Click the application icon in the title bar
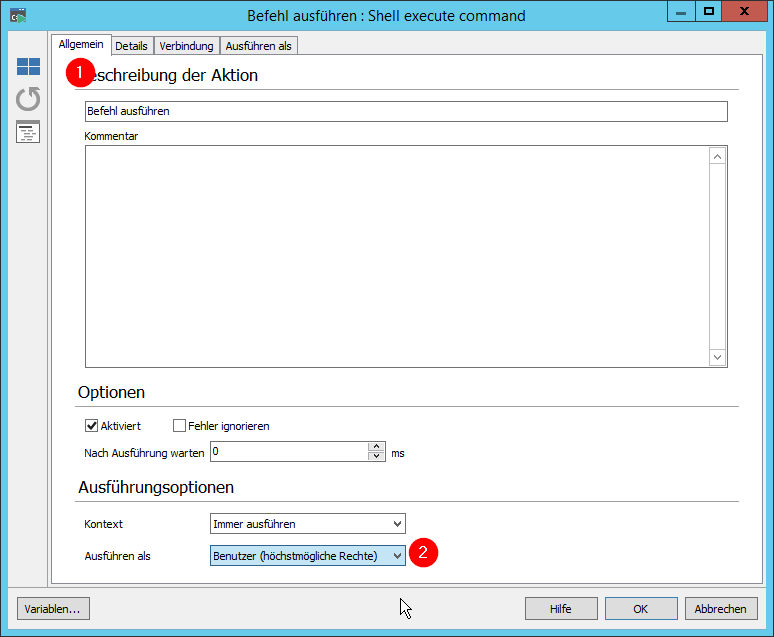The image size is (774, 637). tap(17, 13)
